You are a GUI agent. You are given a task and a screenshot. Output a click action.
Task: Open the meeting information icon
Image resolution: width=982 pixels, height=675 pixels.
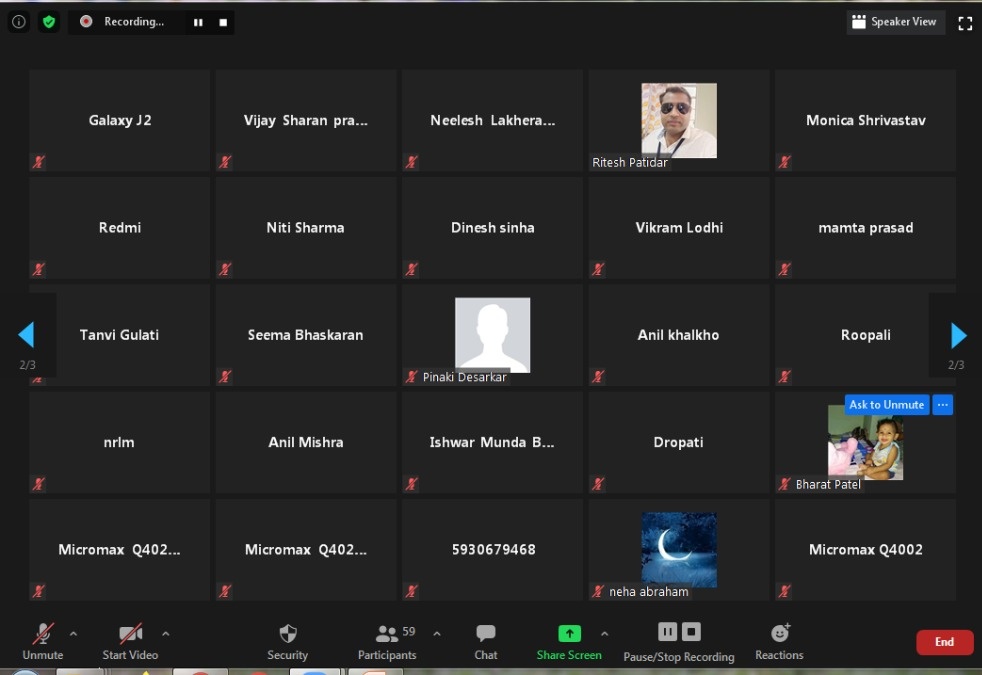coord(19,22)
